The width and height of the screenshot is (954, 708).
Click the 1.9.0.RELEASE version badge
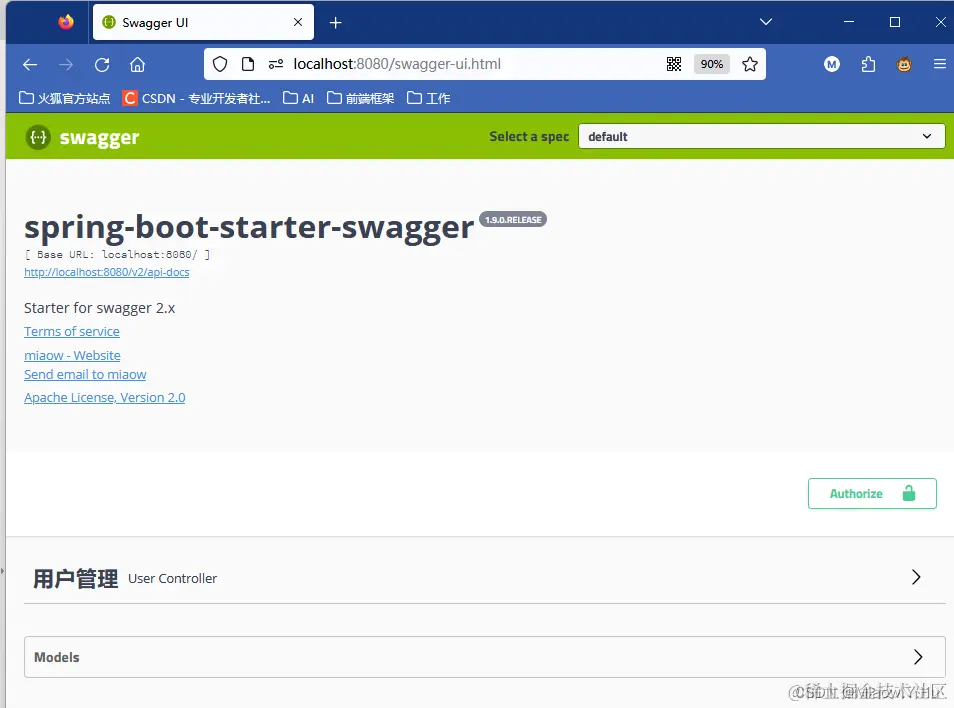tap(513, 220)
